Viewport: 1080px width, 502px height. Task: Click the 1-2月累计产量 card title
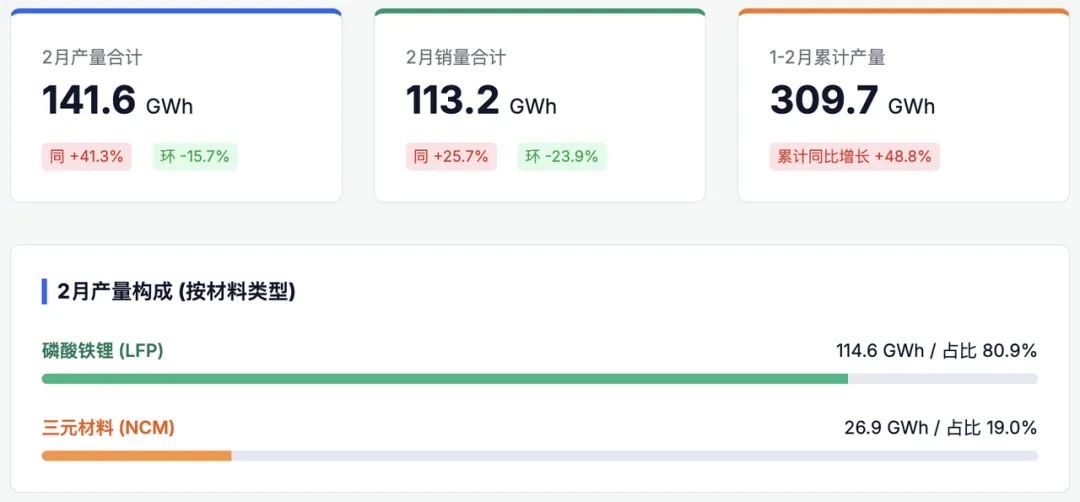click(x=827, y=58)
